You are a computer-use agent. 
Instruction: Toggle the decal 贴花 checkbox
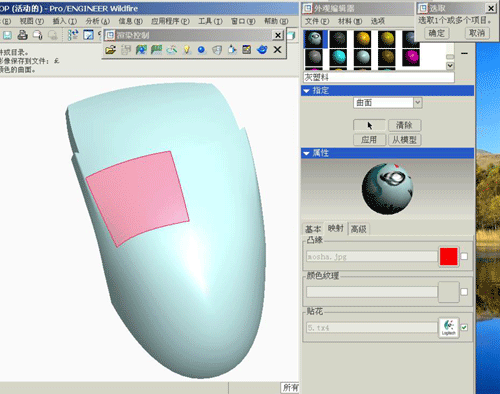tap(464, 327)
